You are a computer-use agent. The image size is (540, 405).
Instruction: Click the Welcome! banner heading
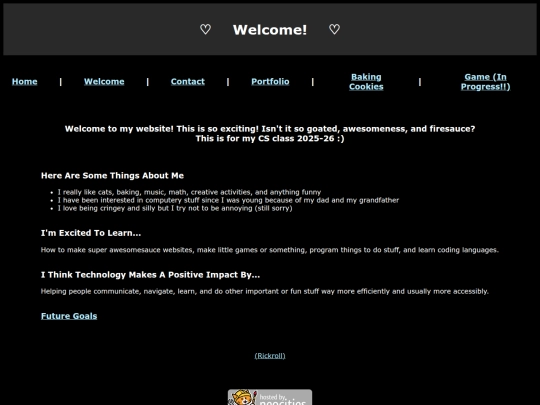270,30
